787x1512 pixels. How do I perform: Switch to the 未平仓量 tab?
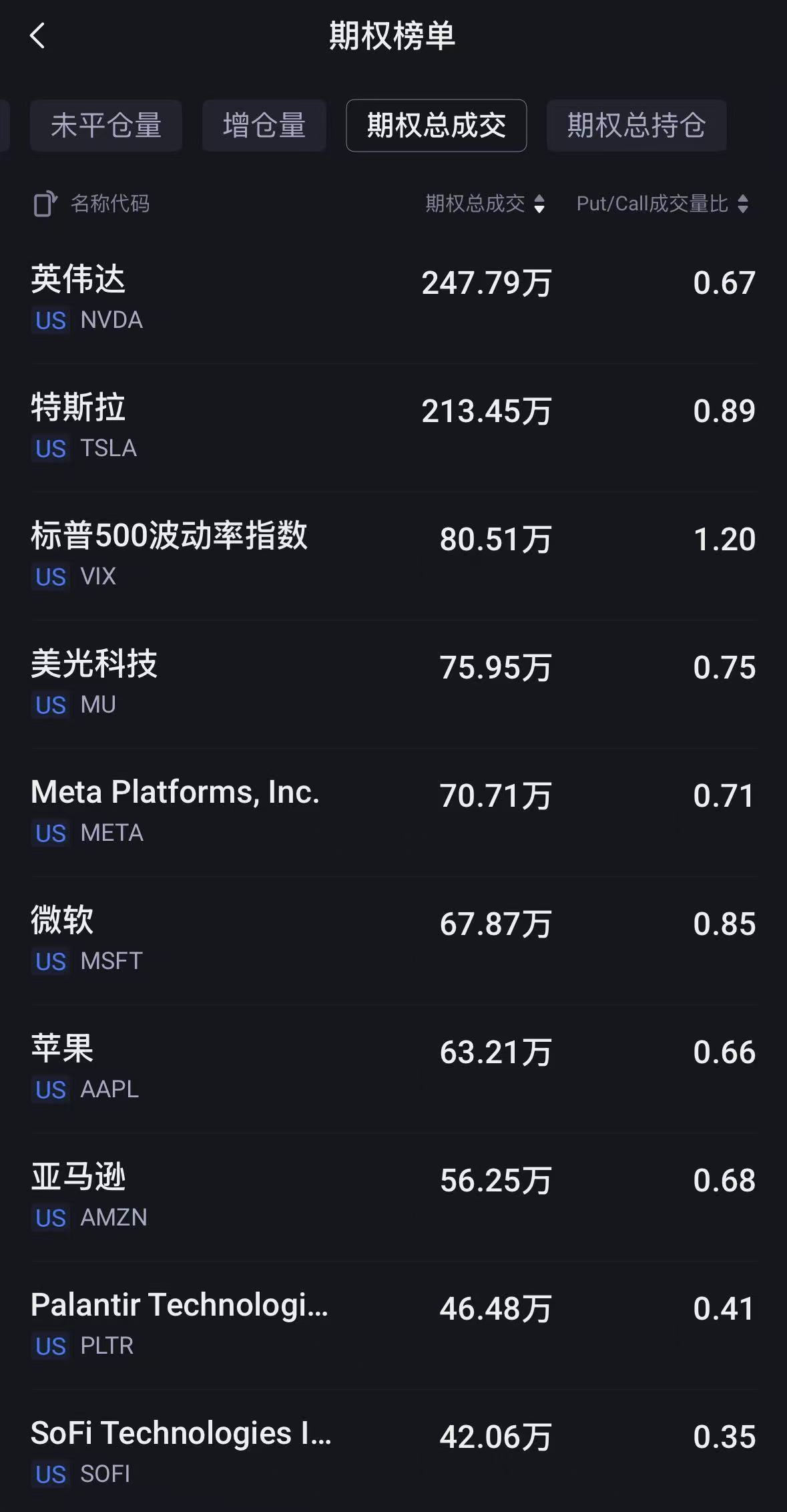[x=106, y=126]
